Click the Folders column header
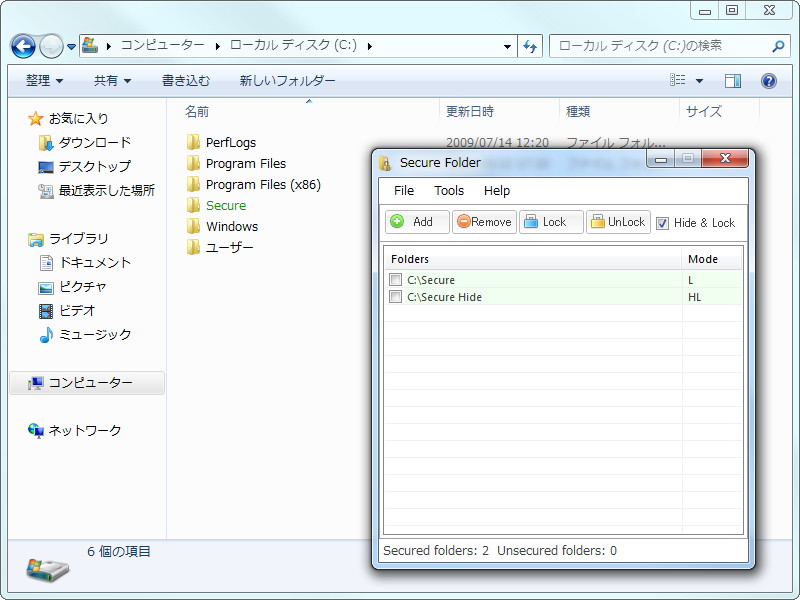Viewport: 800px width, 600px height. click(x=533, y=259)
